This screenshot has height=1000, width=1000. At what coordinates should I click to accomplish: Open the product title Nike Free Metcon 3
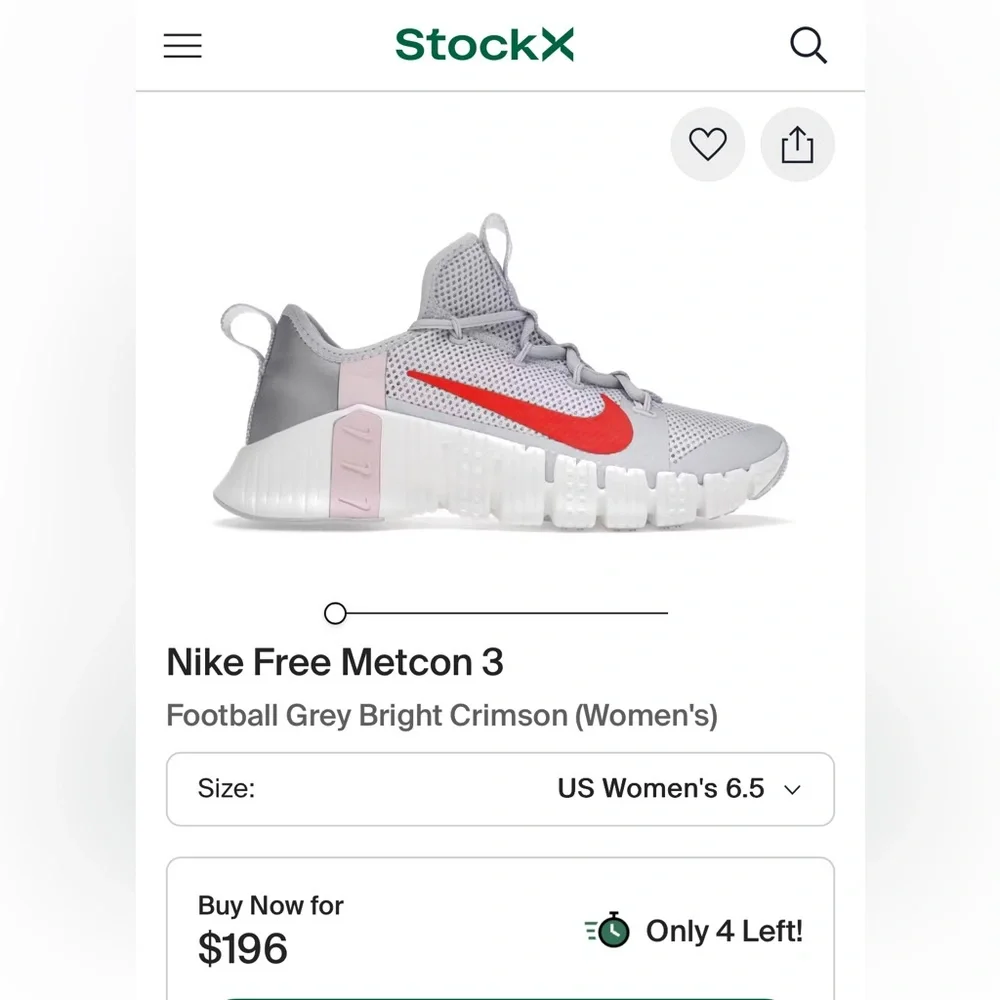[334, 662]
